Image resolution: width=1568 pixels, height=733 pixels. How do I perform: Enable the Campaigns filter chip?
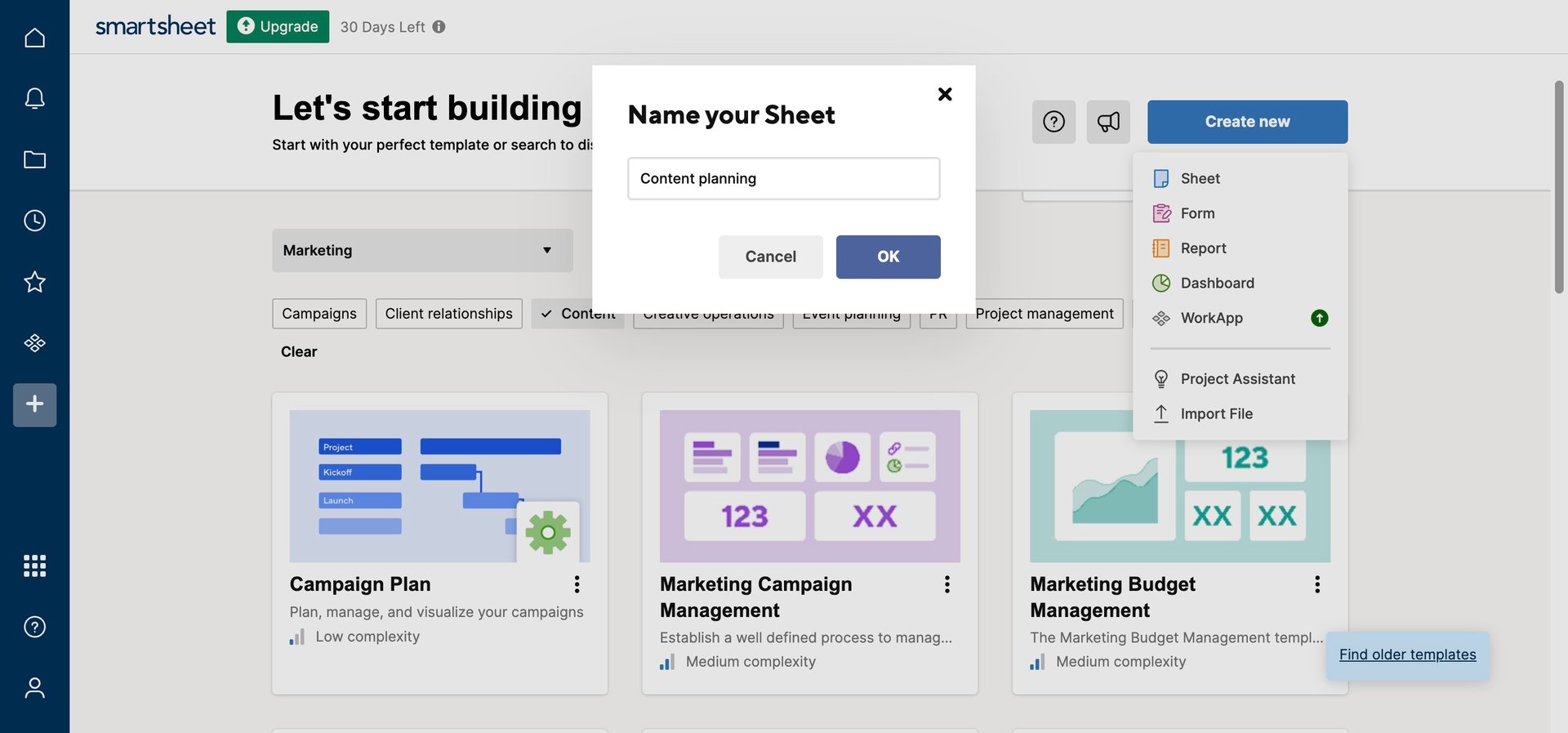pyautogui.click(x=319, y=314)
